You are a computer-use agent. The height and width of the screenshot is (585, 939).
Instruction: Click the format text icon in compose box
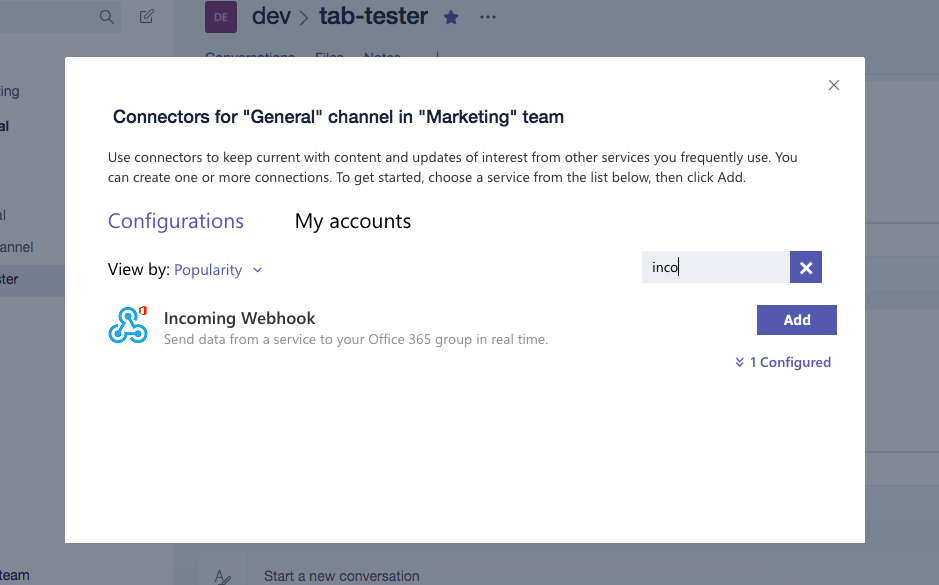223,577
